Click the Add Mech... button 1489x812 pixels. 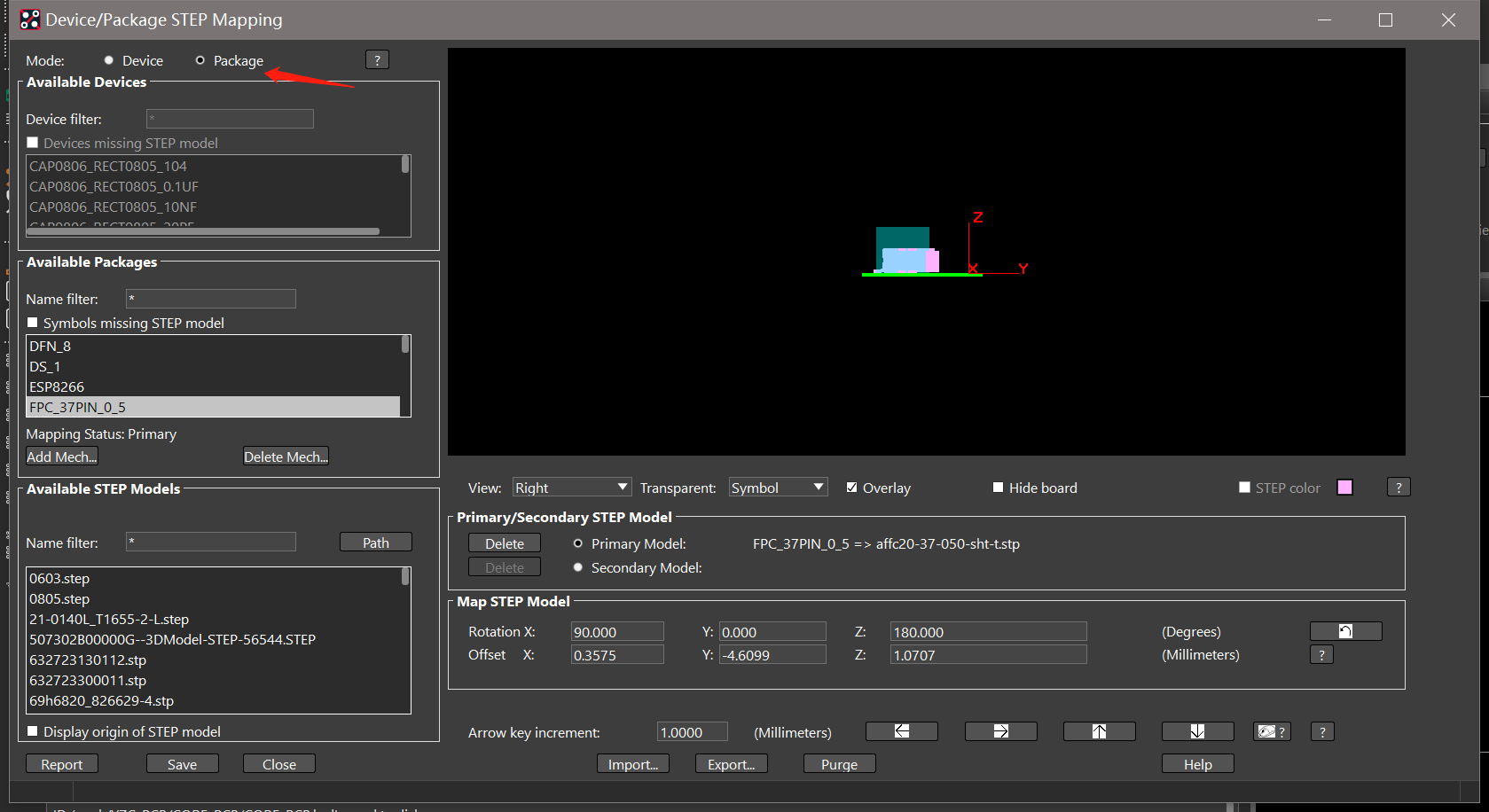coord(62,457)
